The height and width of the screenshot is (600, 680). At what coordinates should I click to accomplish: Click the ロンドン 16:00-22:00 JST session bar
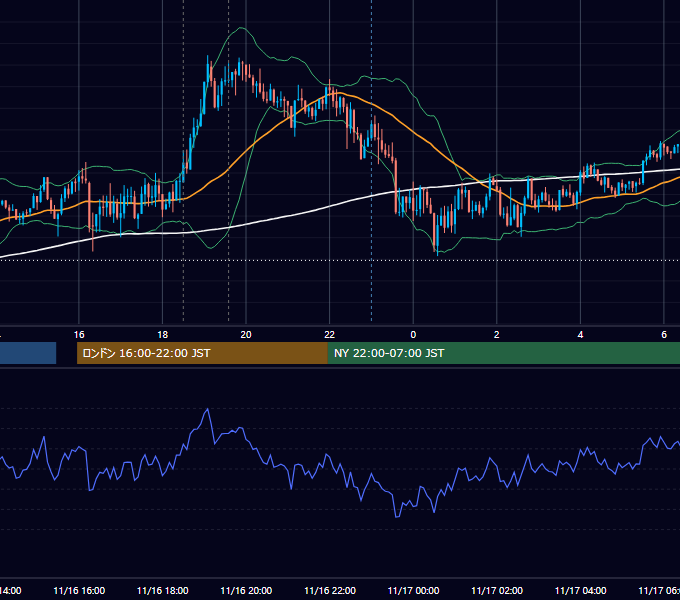(x=202, y=353)
